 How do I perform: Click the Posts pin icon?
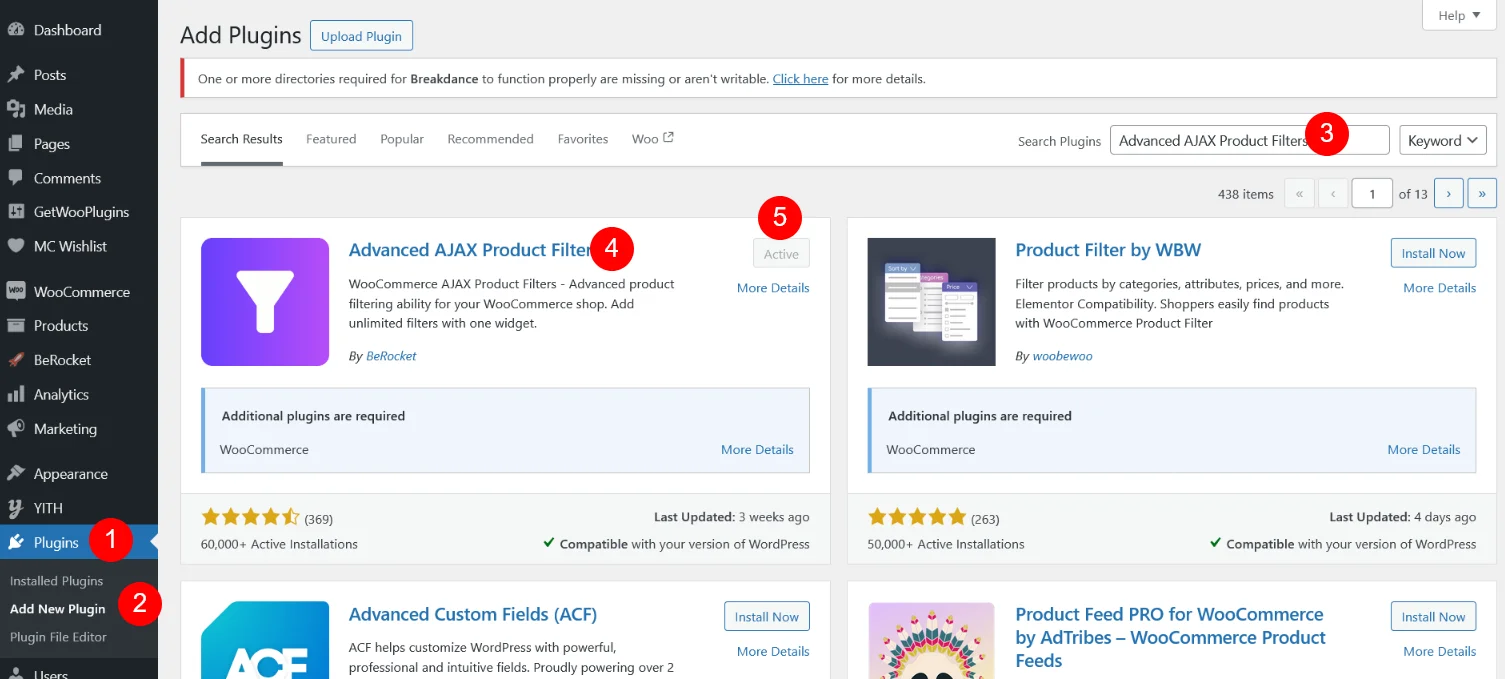pyautogui.click(x=16, y=75)
